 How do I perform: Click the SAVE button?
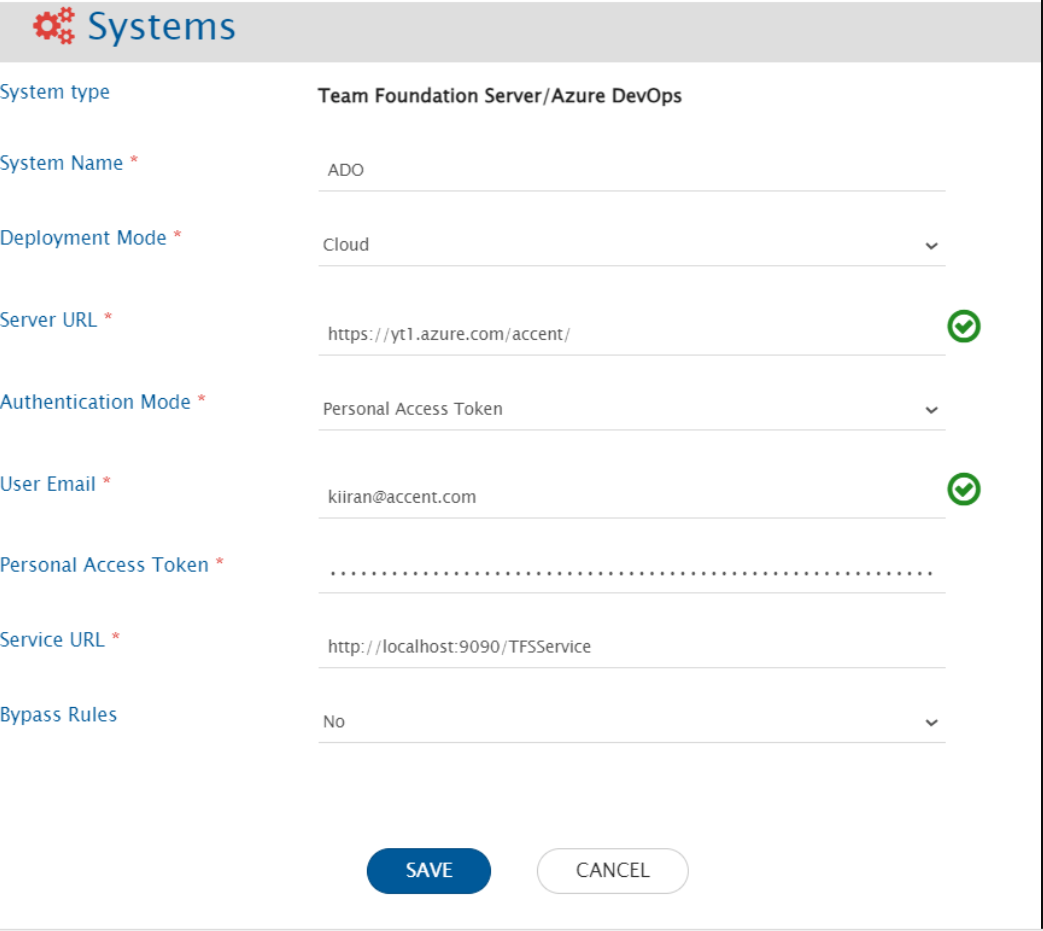click(428, 871)
